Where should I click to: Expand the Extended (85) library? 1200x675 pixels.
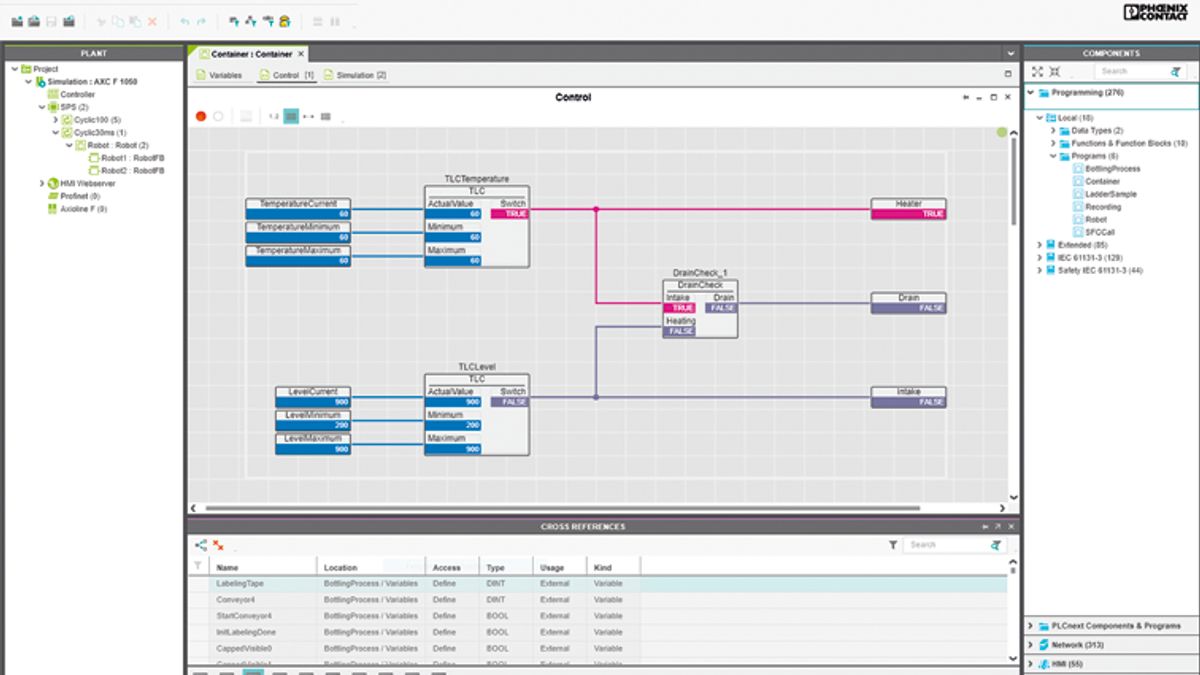click(1040, 245)
